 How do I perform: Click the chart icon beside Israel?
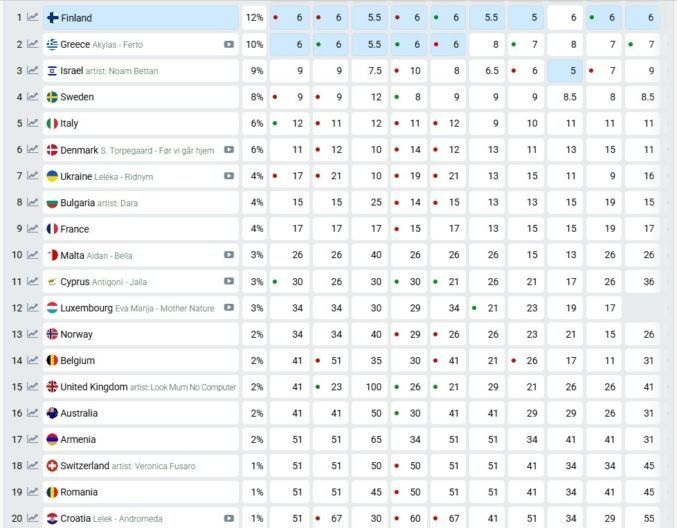tap(32, 71)
